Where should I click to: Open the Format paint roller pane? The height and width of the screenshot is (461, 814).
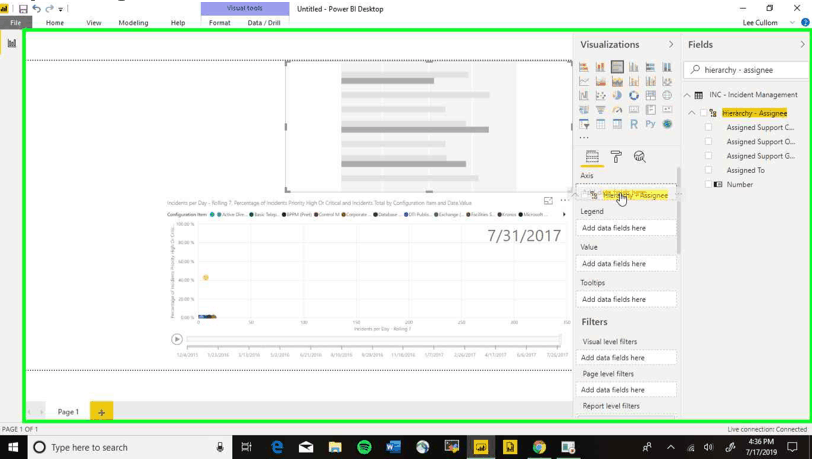[616, 156]
